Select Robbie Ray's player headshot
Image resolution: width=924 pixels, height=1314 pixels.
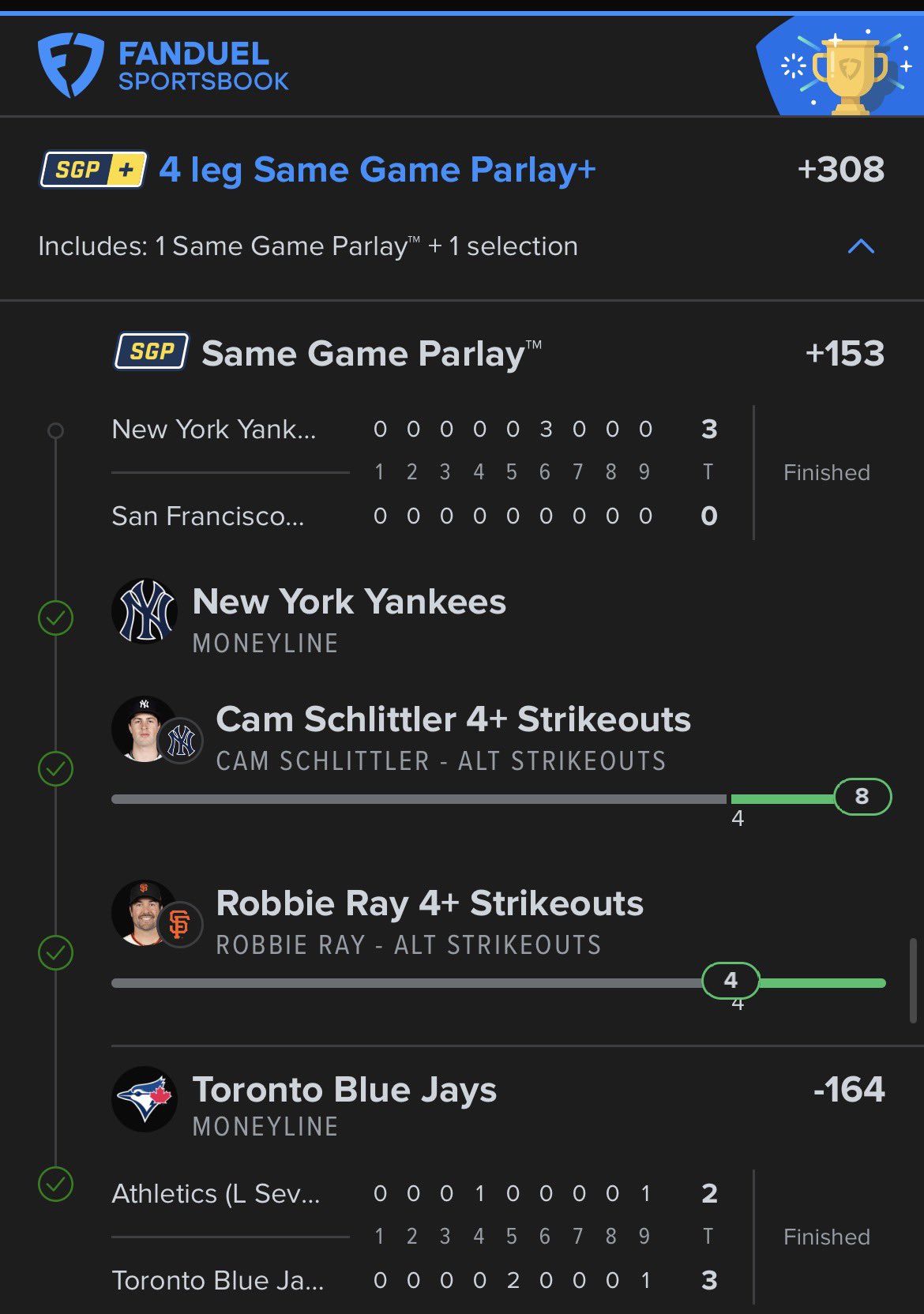point(144,912)
